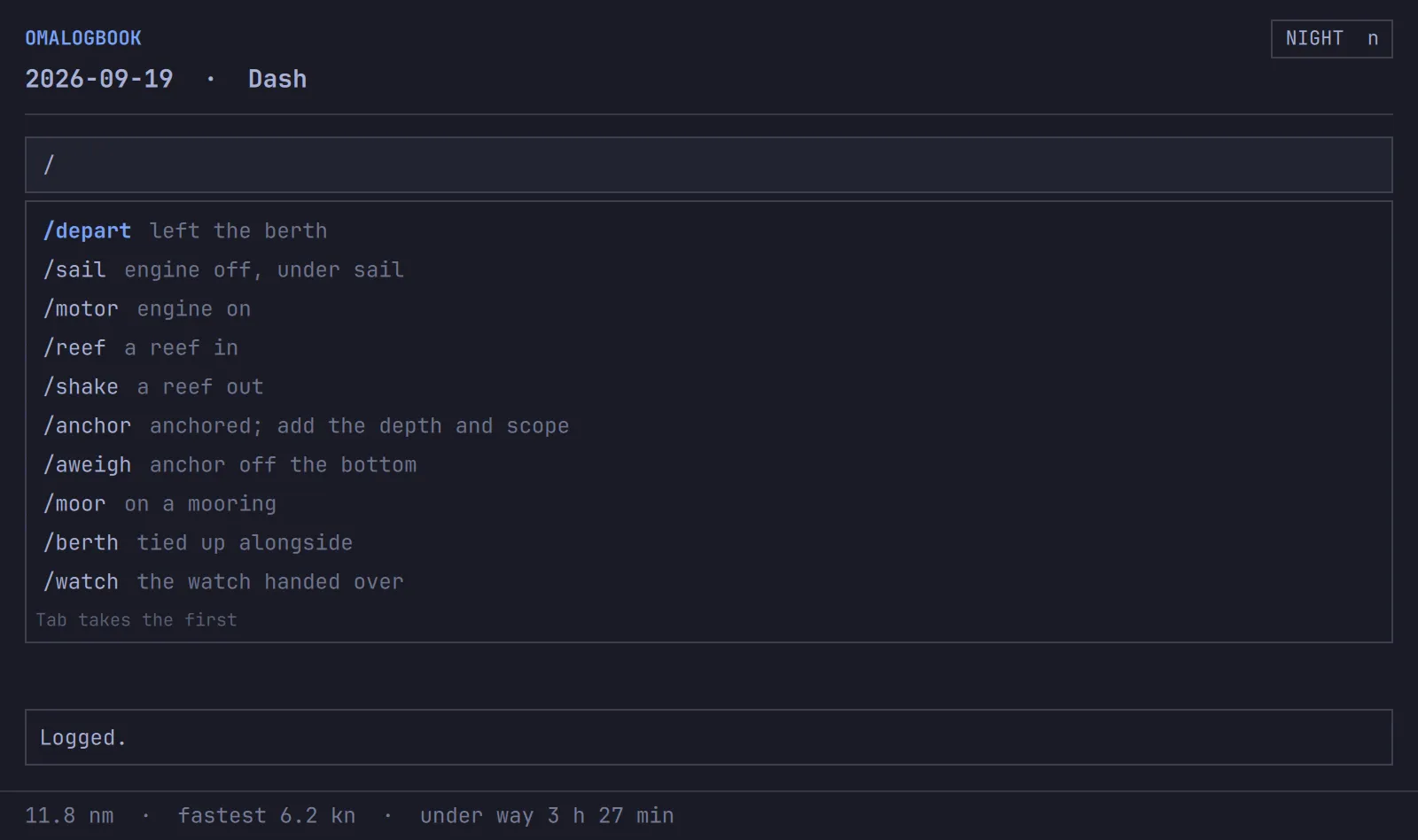
Task: Click the Logged. status message
Action: (709, 737)
